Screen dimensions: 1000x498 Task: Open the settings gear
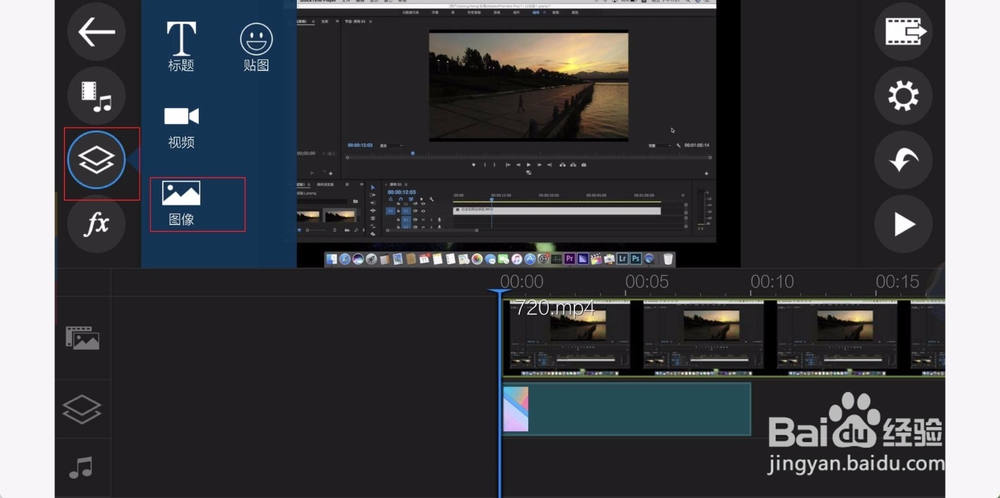coord(902,96)
